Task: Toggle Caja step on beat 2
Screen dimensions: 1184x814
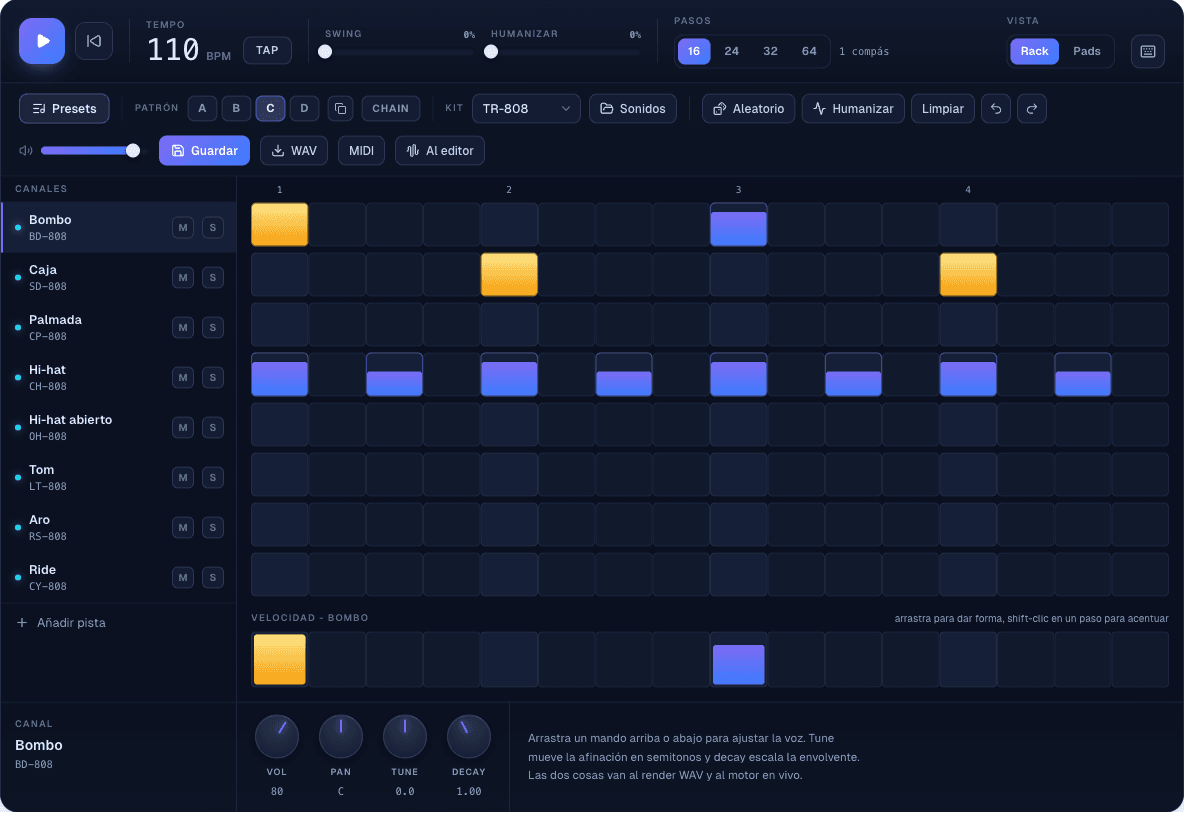Action: click(x=509, y=274)
